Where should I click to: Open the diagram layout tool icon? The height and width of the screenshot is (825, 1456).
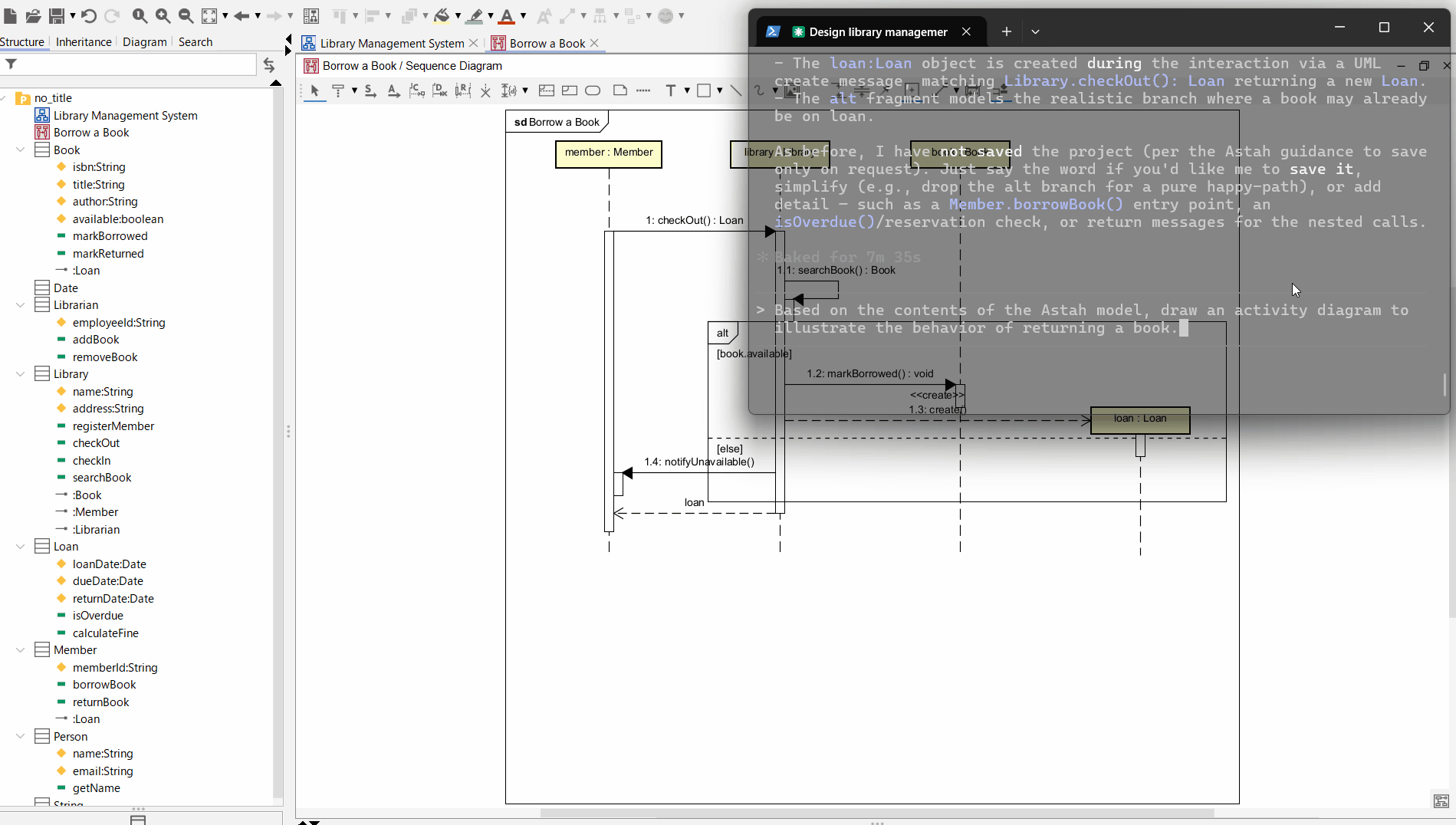coord(311,15)
